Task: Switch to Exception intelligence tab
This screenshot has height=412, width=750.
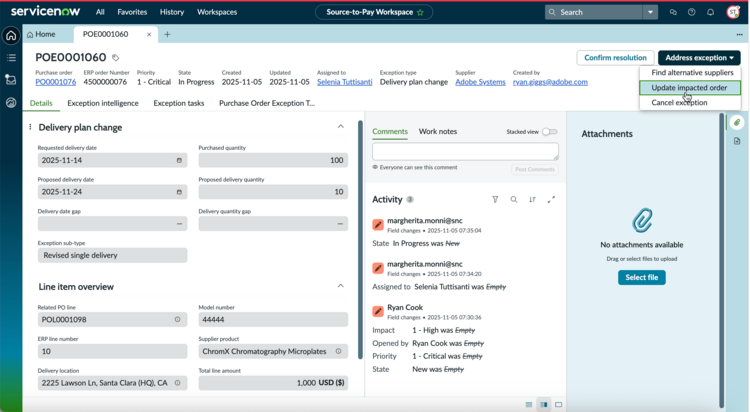Action: click(x=103, y=103)
